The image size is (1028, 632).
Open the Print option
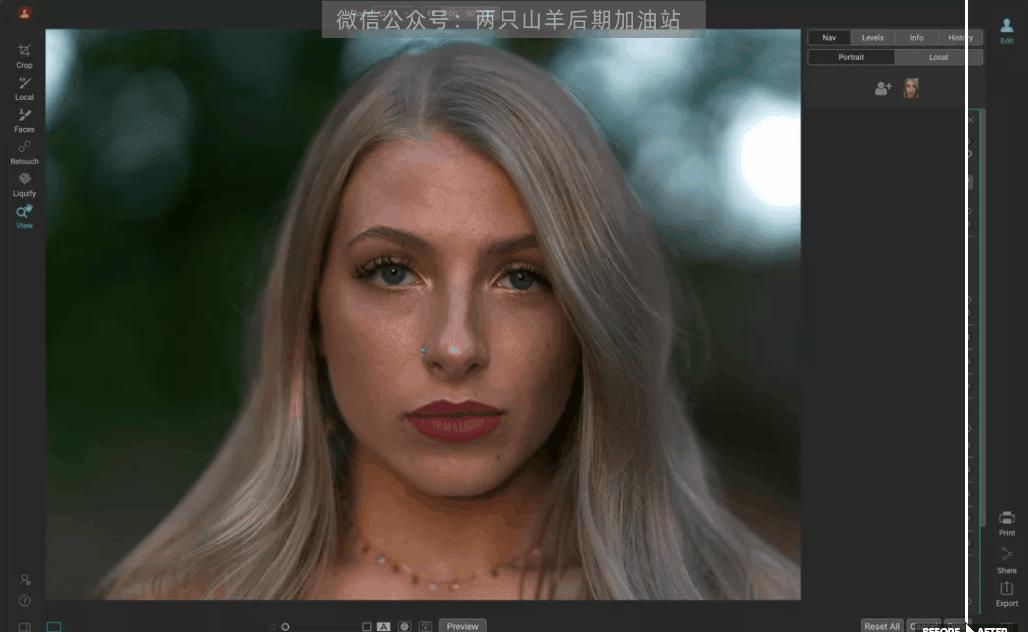1006,523
